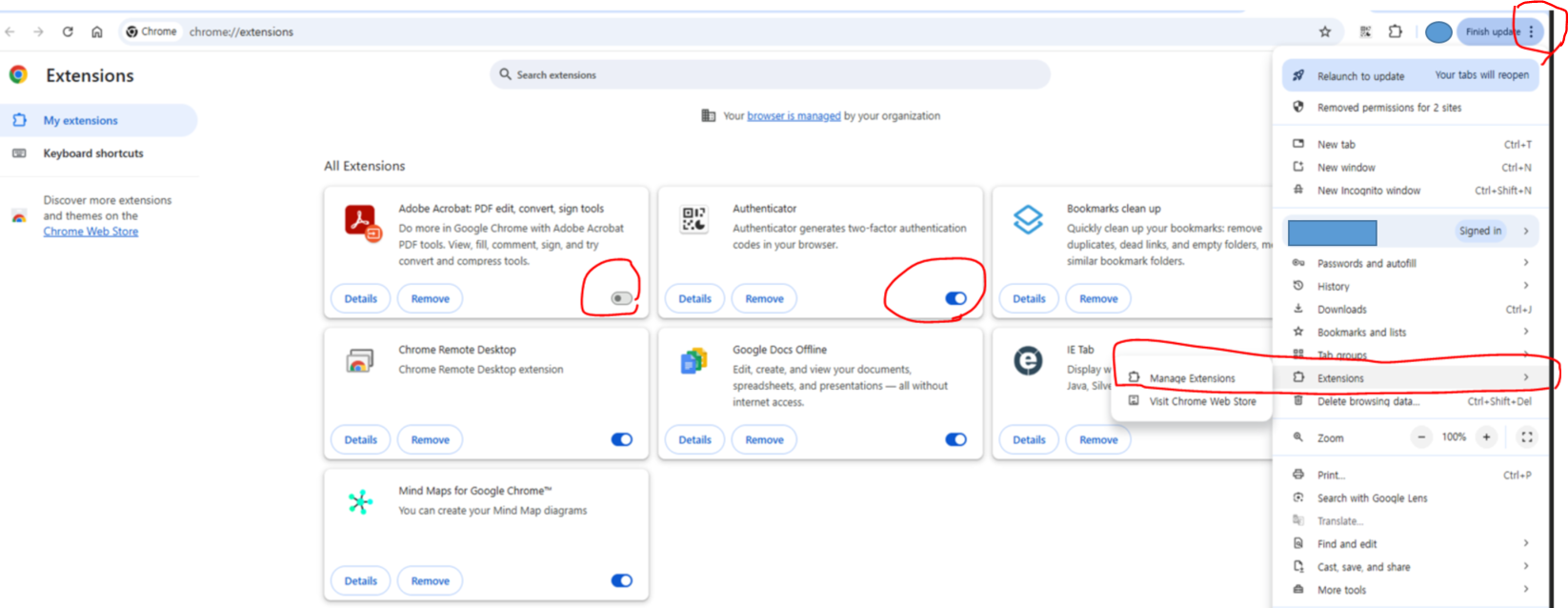Click the Bookmarks clean up extension icon
The width and height of the screenshot is (1568, 608).
click(x=1028, y=220)
